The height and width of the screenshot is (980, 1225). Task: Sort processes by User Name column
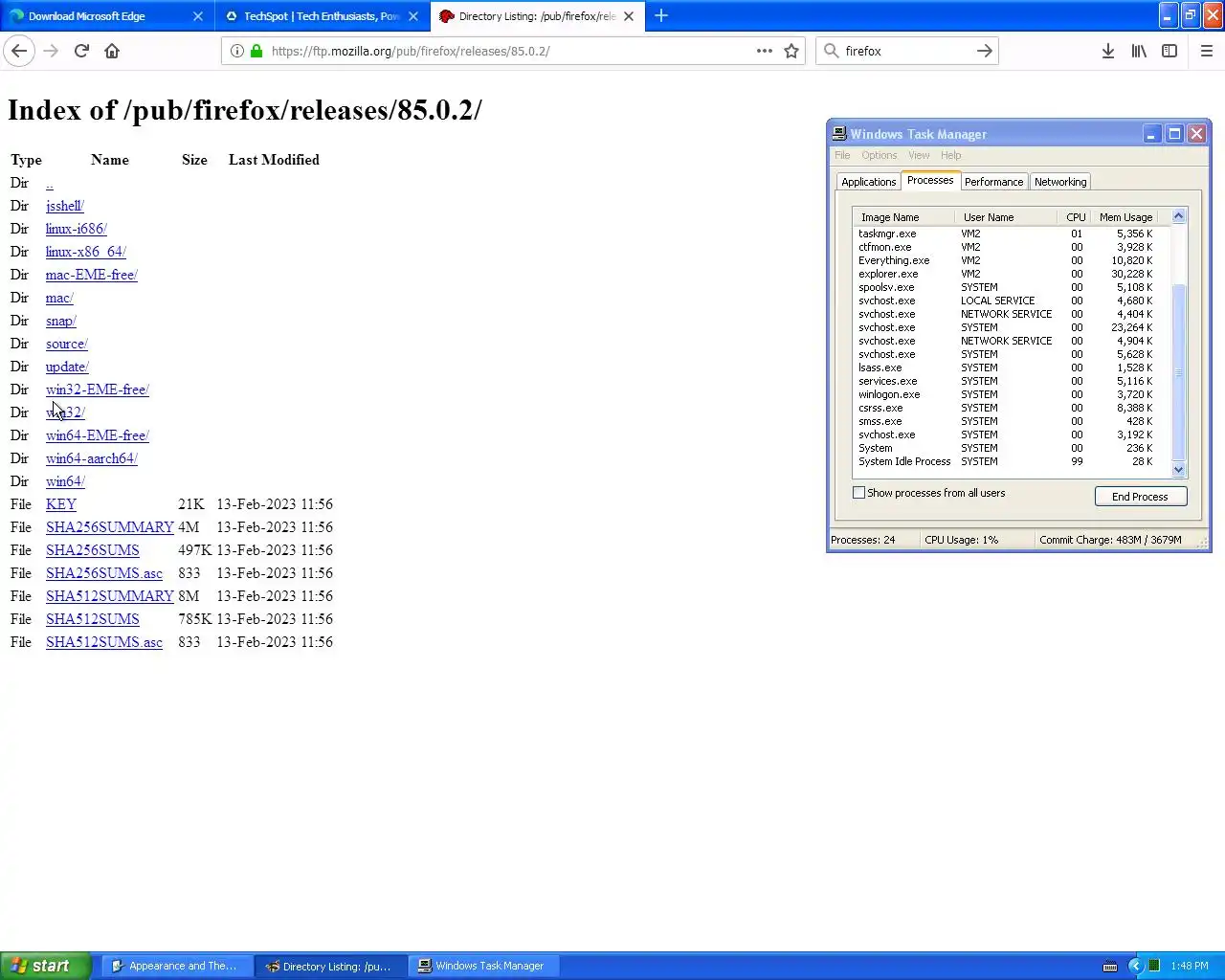click(x=1006, y=217)
